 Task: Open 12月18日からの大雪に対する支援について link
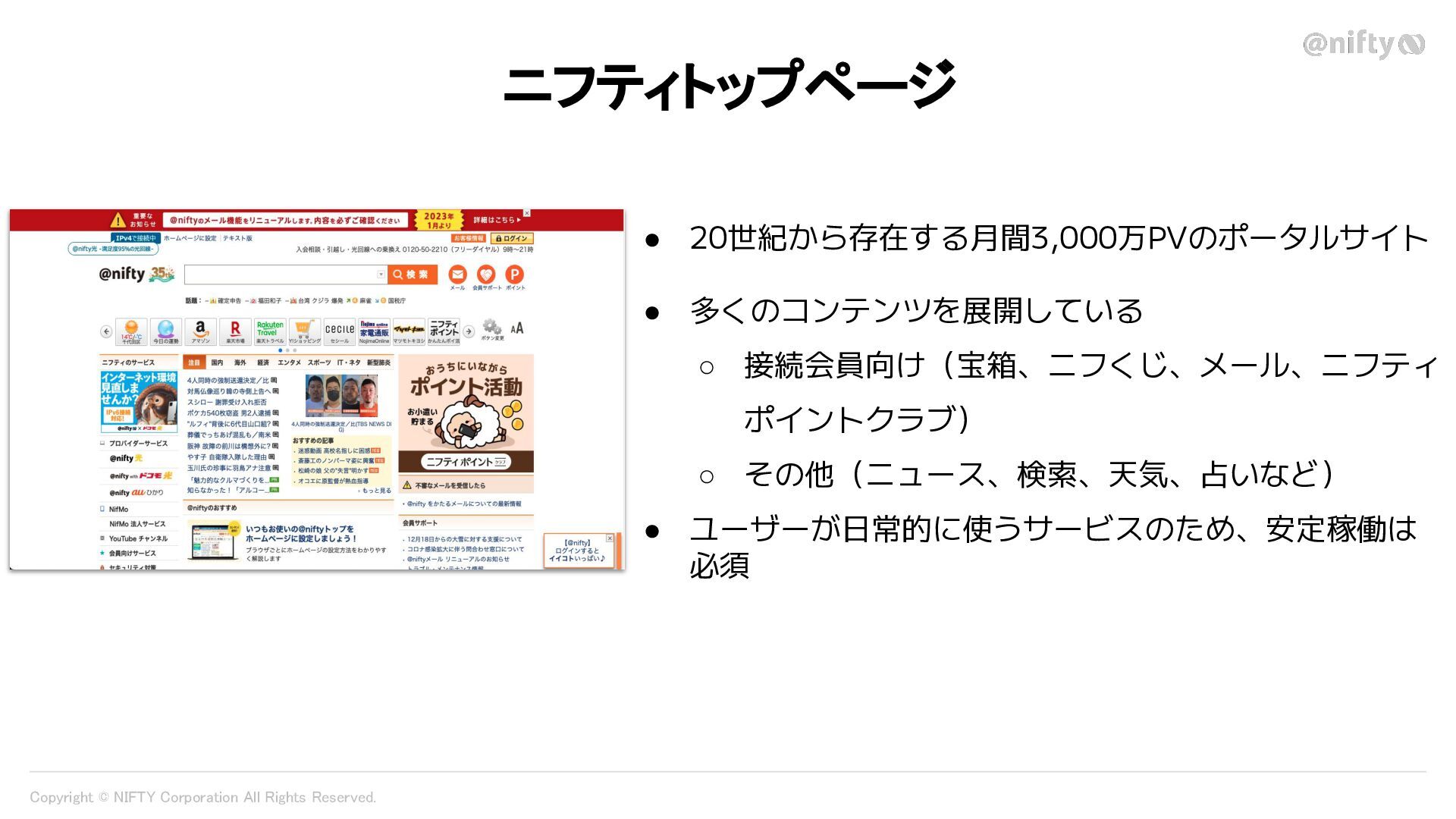465,539
